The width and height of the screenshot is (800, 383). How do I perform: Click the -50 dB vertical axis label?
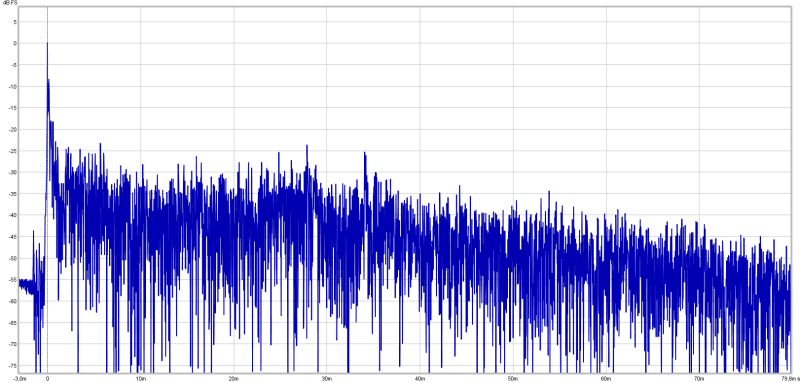(x=13, y=258)
